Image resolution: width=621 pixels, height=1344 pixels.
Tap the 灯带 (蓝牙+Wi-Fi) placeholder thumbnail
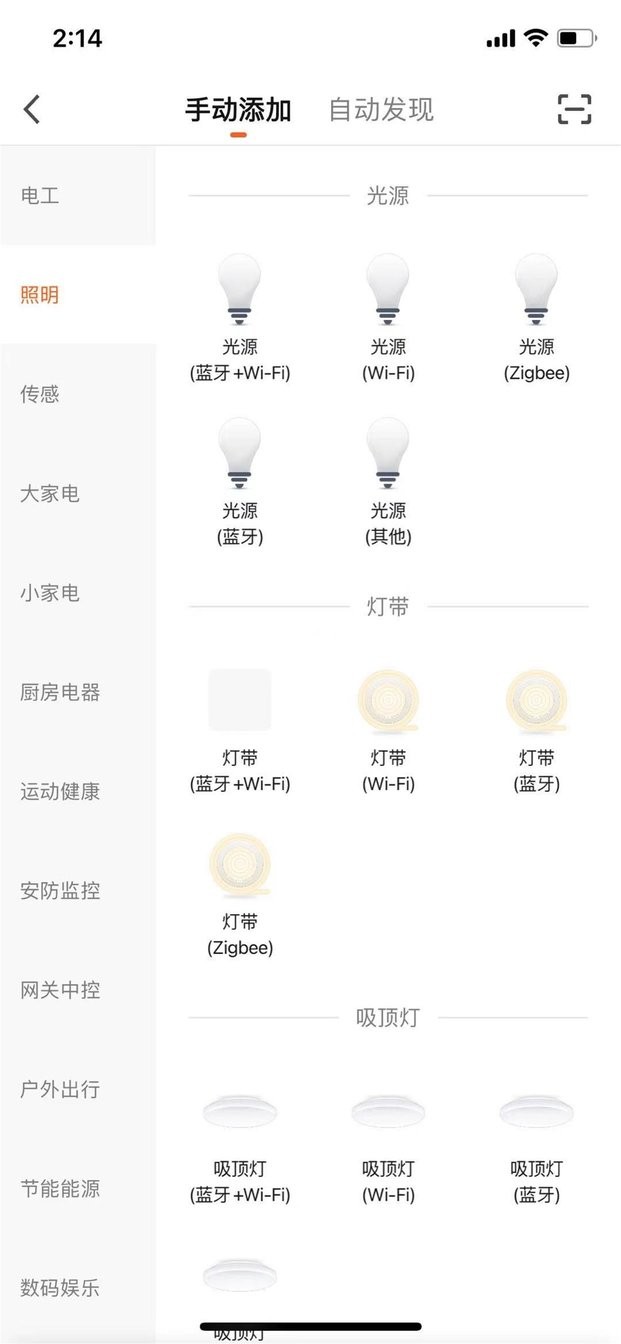pos(240,701)
